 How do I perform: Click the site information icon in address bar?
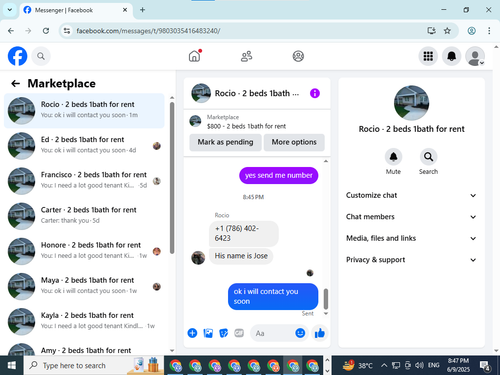tap(67, 31)
